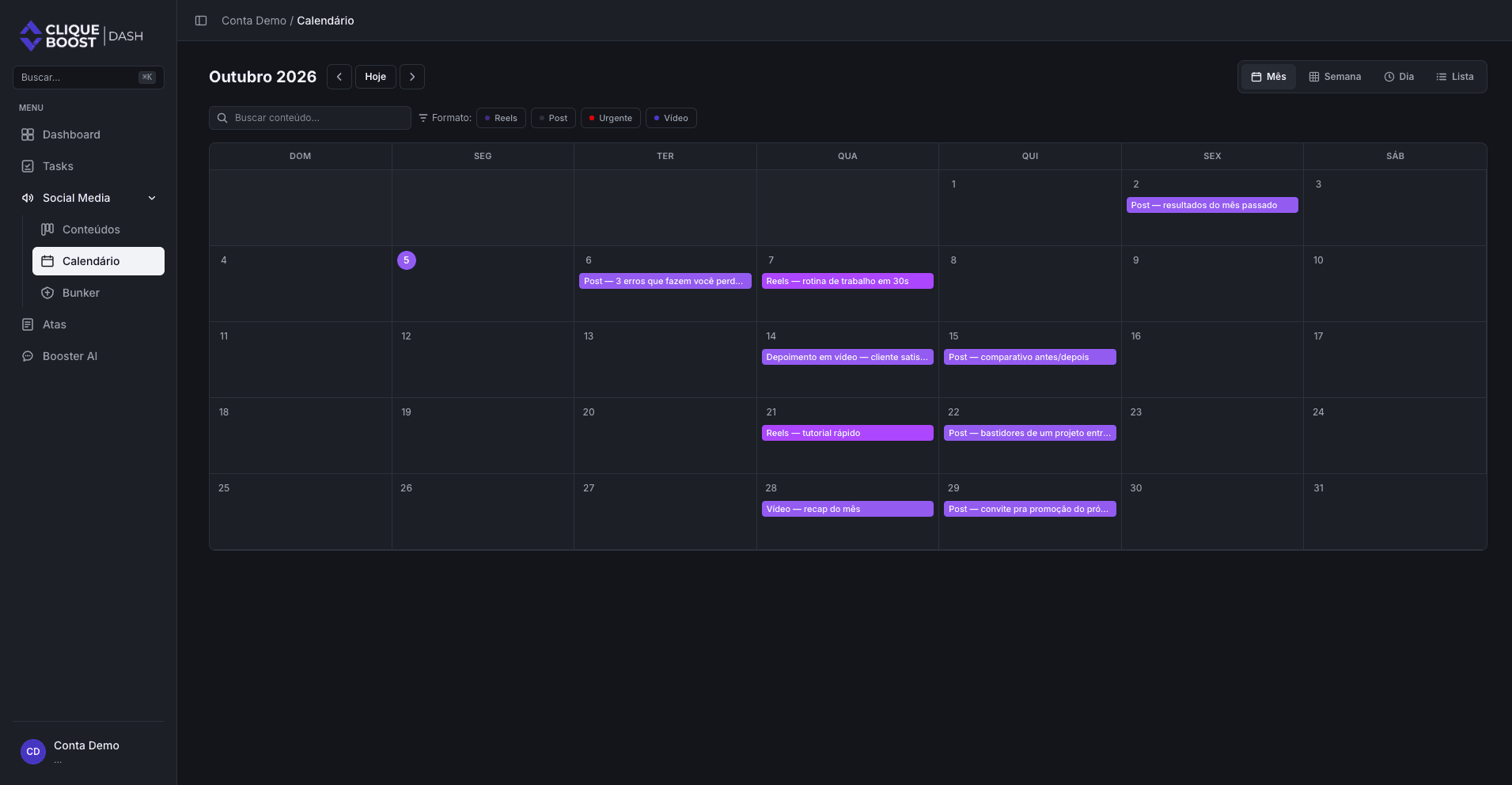Open Atas from the sidebar
Screen dimensions: 1512x785
click(89, 324)
